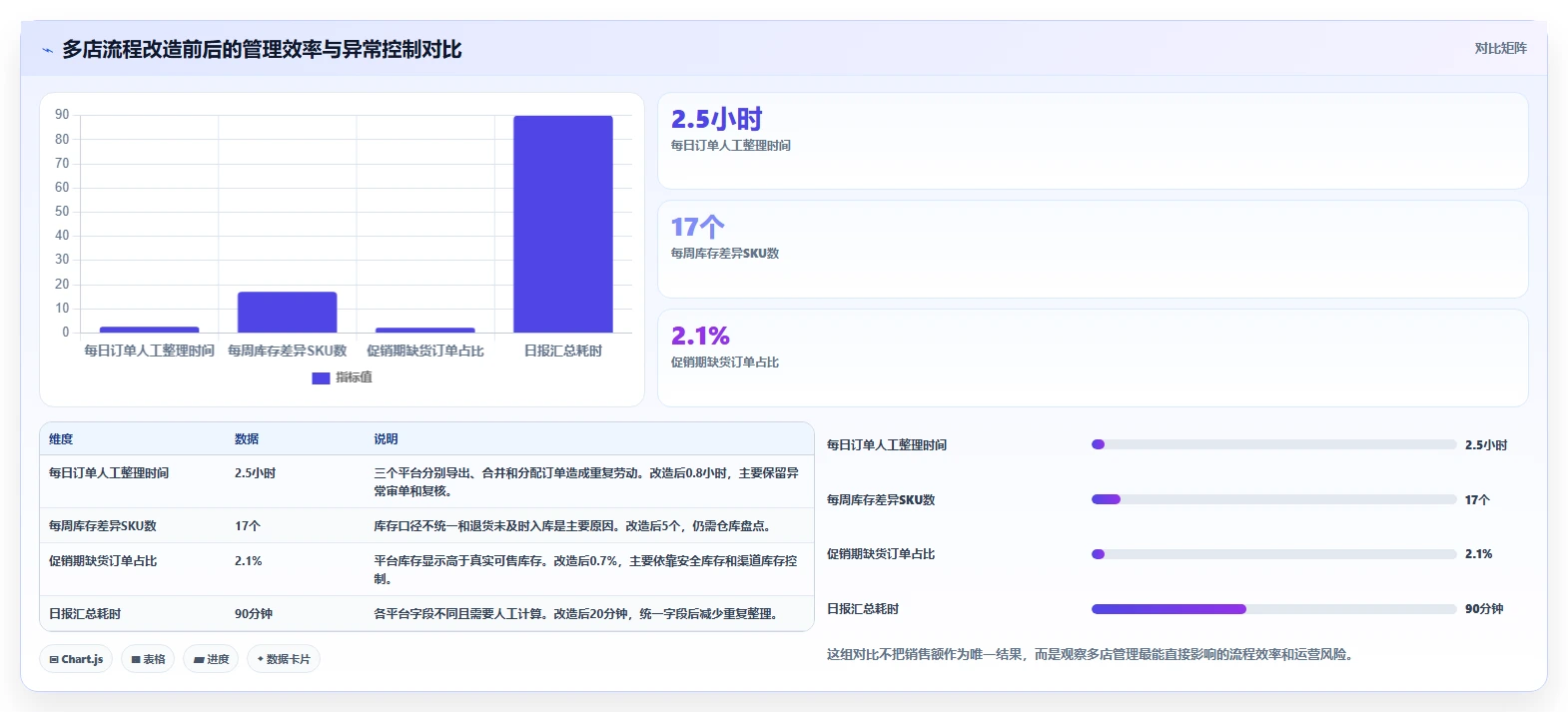Click the description beginning 平台库存显示高于
The image size is (1568, 712).
[586, 570]
